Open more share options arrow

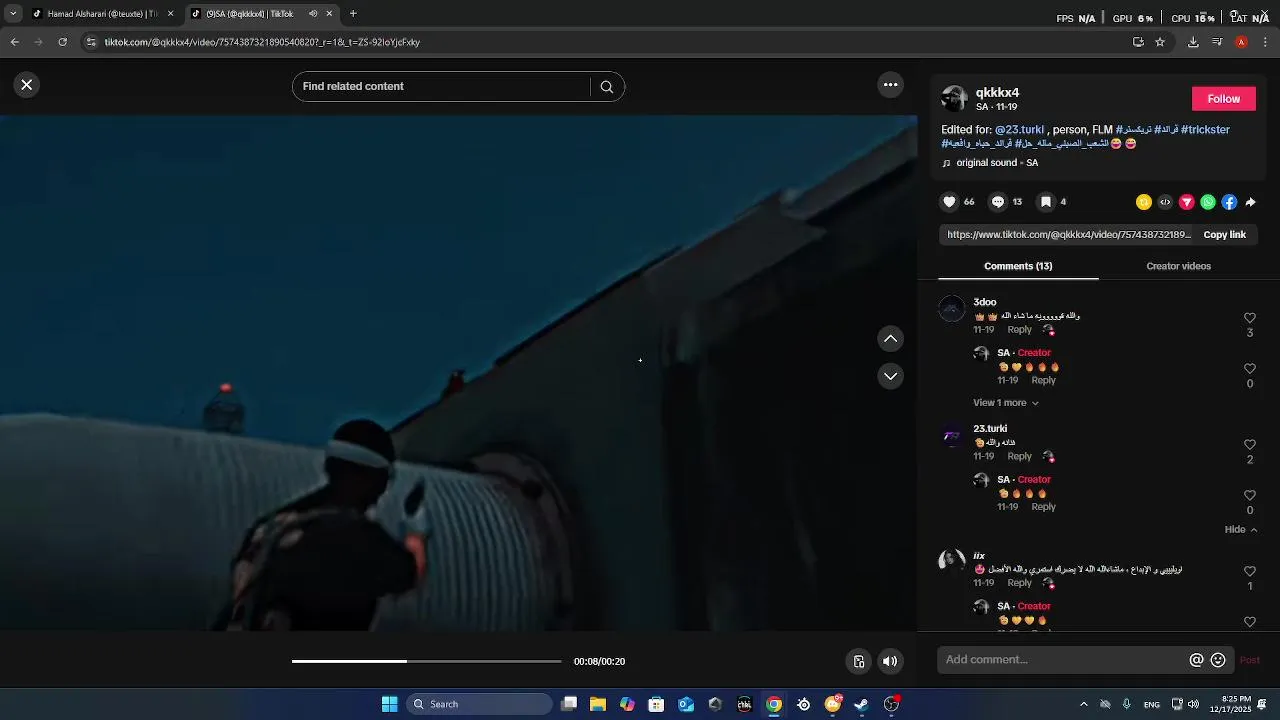[1250, 202]
